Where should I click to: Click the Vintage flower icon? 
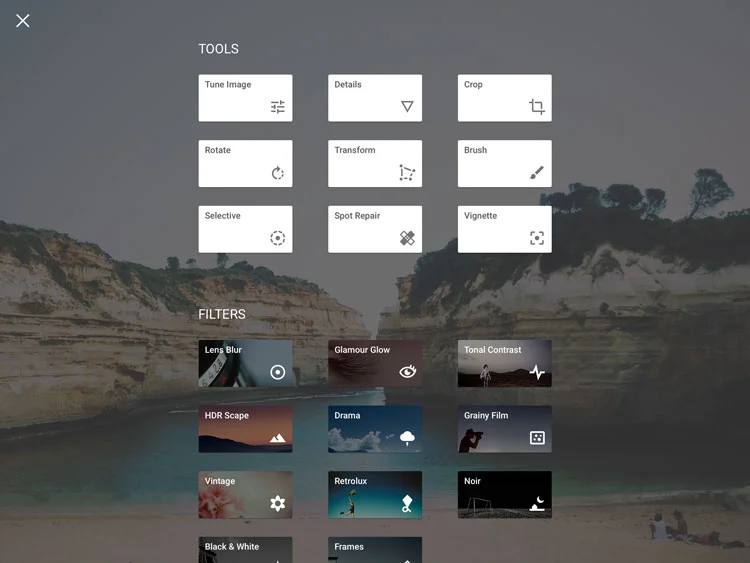[x=277, y=503]
